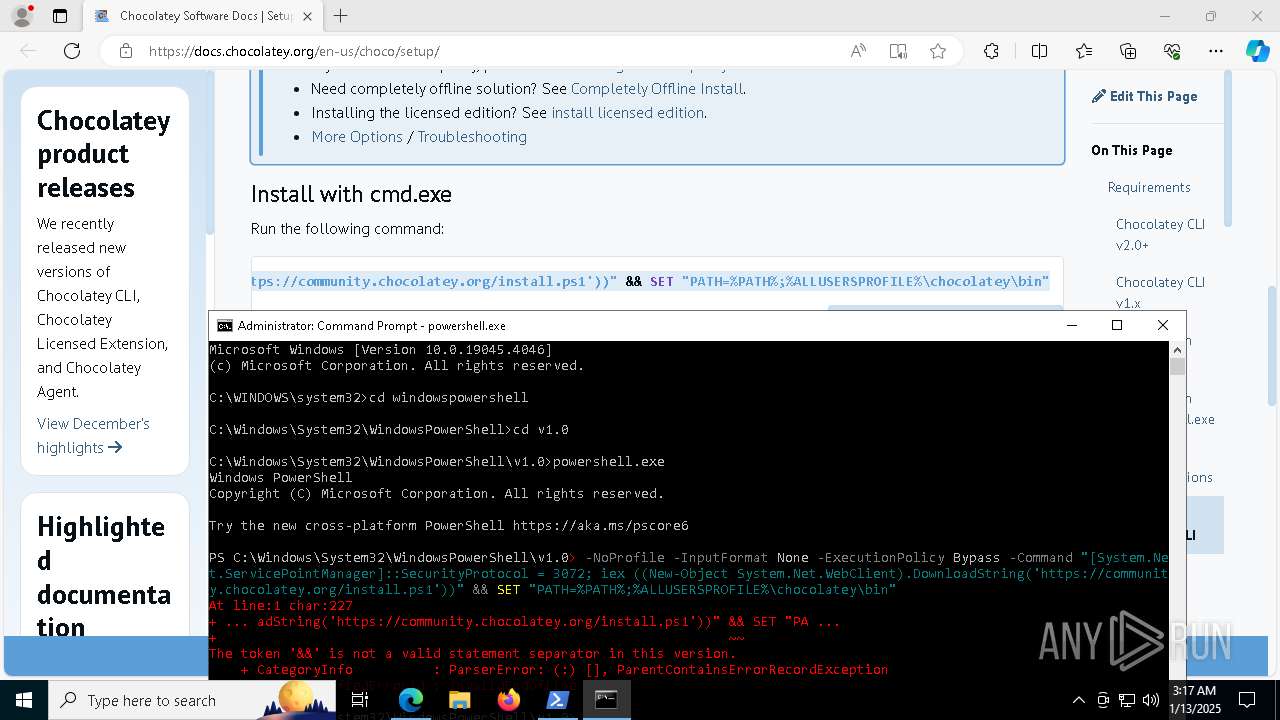Open Edge tab actions menu icon

pyautogui.click(x=60, y=16)
